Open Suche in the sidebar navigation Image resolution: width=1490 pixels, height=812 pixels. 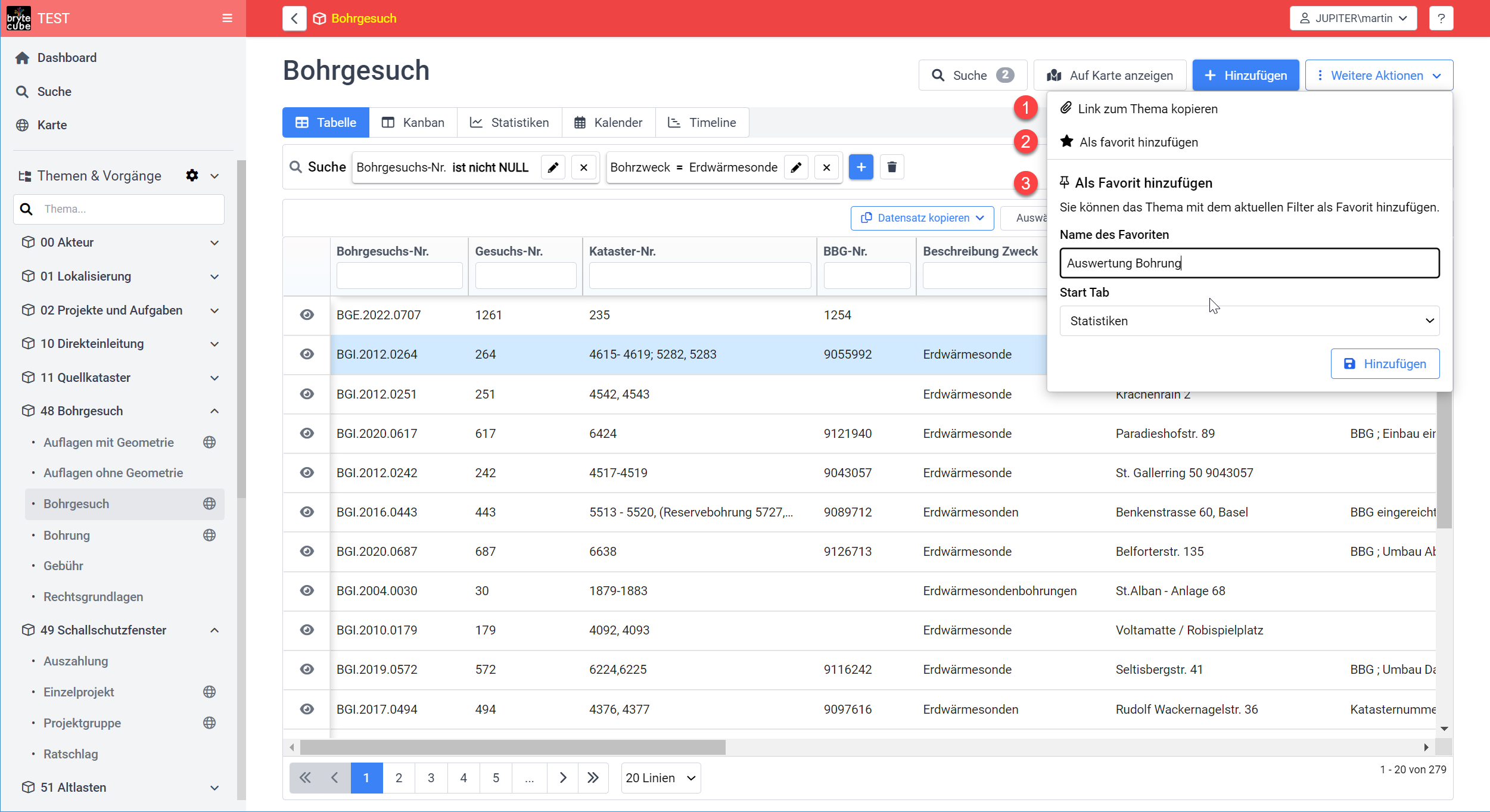[54, 92]
